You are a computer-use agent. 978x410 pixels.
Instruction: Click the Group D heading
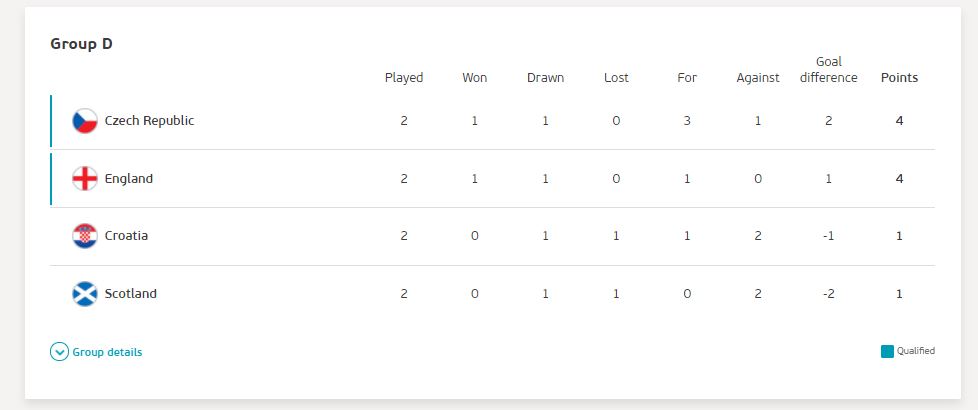pos(81,44)
